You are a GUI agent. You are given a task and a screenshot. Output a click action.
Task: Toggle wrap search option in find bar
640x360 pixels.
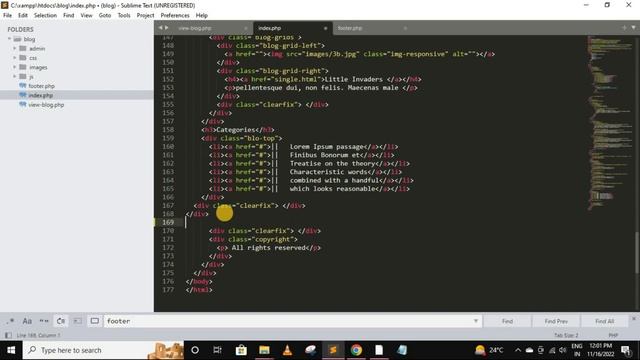(x=61, y=321)
